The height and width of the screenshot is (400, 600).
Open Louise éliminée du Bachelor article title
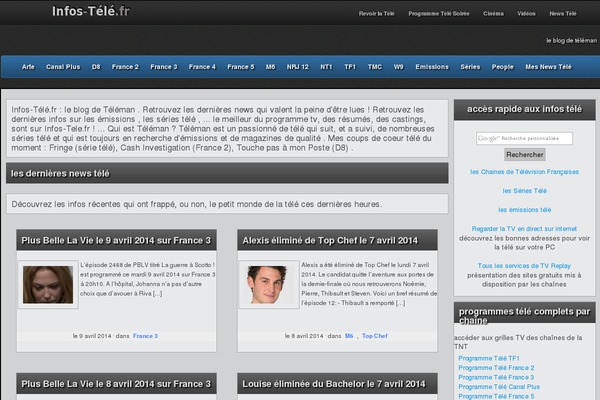(334, 384)
